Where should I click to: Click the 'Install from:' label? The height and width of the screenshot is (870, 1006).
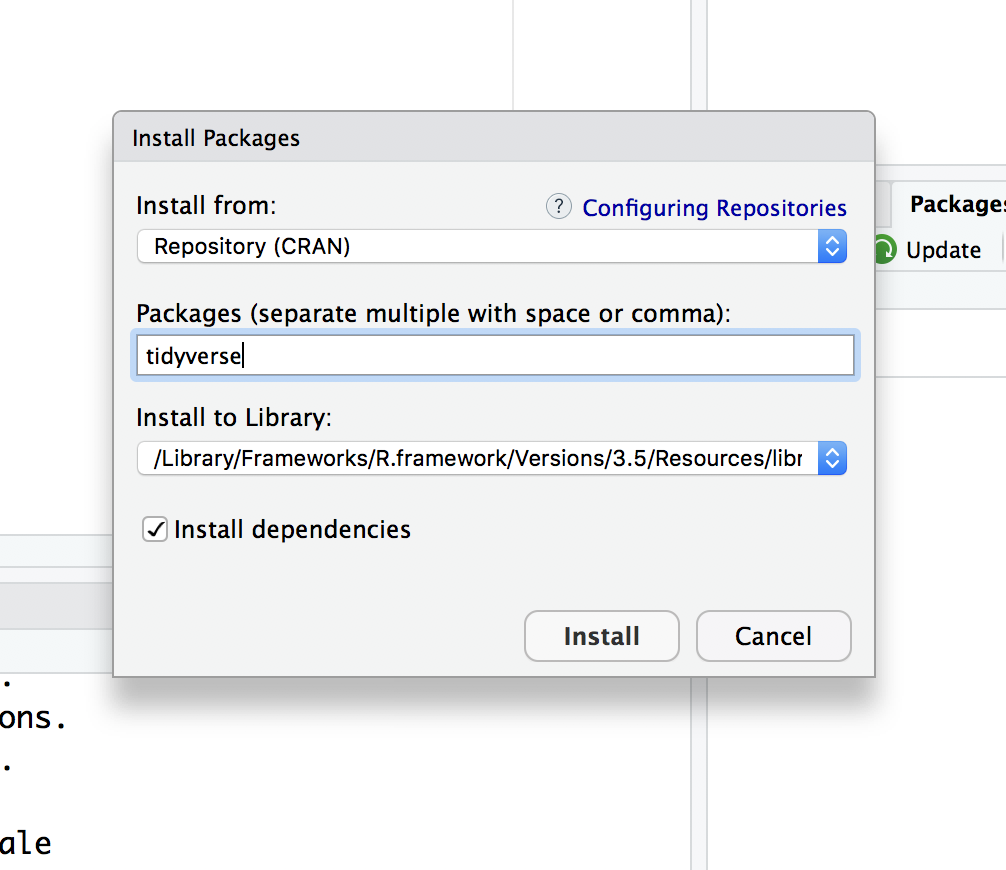click(206, 206)
